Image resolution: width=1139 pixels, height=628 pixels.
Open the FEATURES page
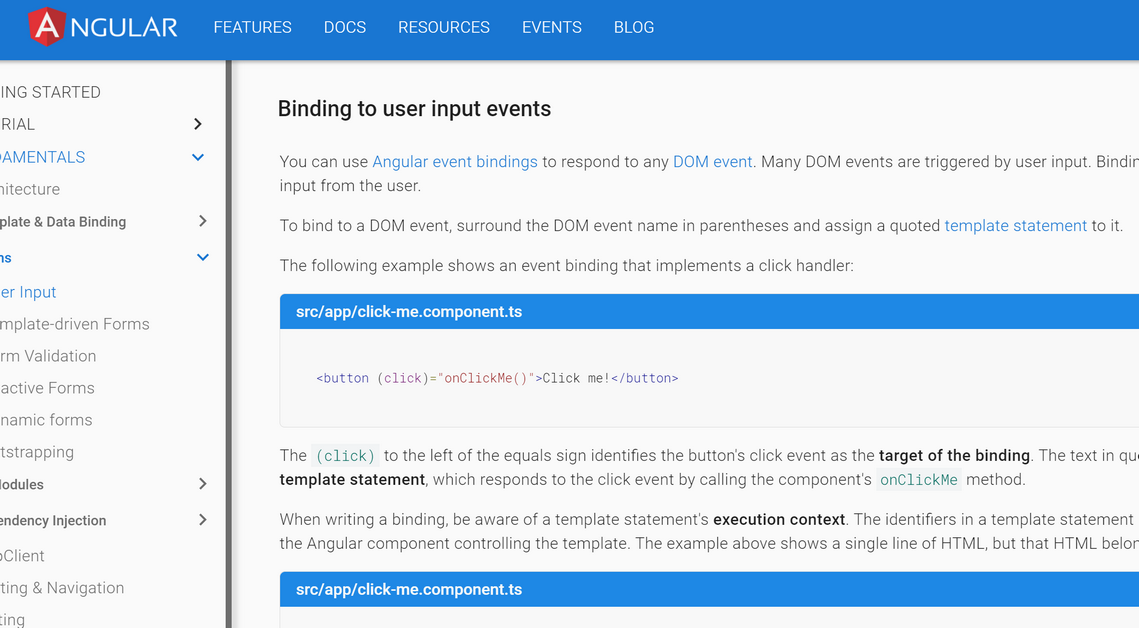click(x=252, y=27)
